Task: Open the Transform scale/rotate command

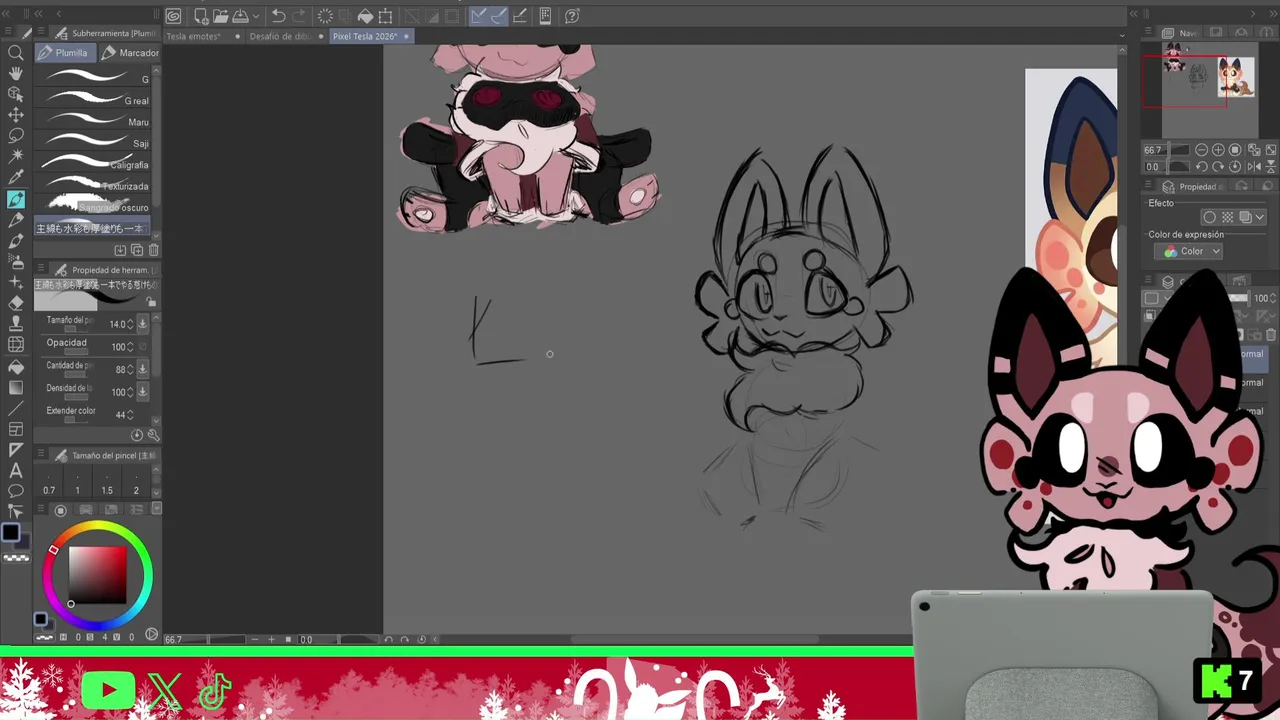Action: (x=385, y=16)
